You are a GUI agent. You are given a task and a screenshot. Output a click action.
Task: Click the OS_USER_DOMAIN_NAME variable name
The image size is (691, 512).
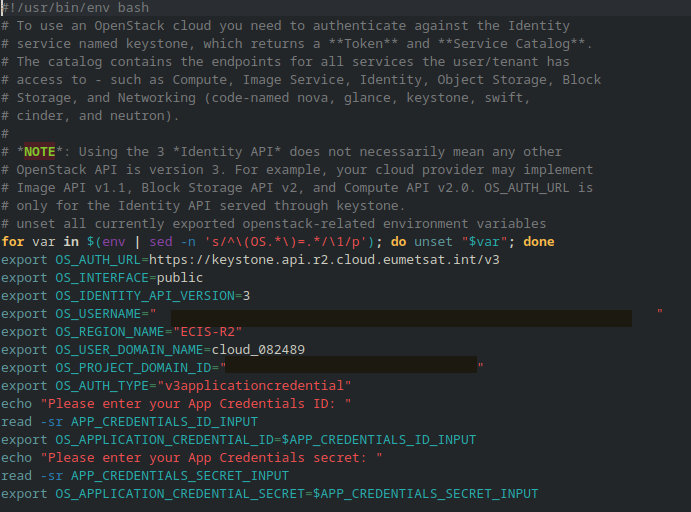click(130, 350)
